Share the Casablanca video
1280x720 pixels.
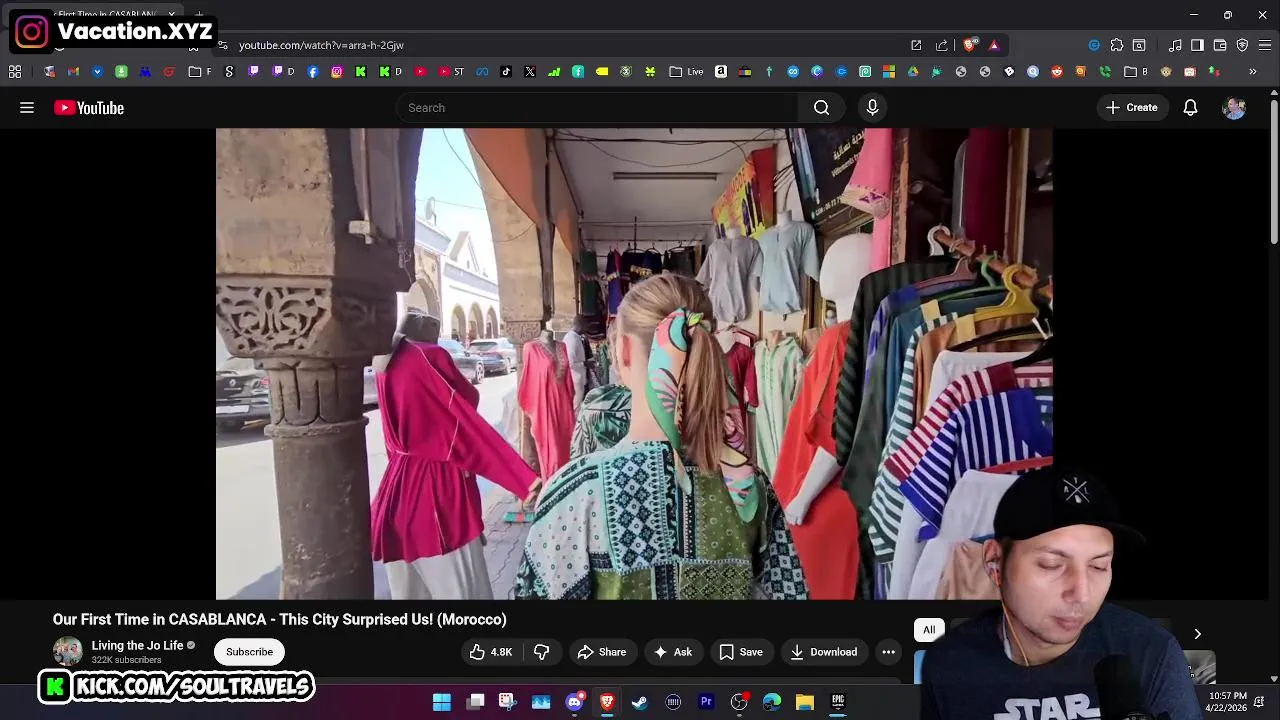point(602,652)
